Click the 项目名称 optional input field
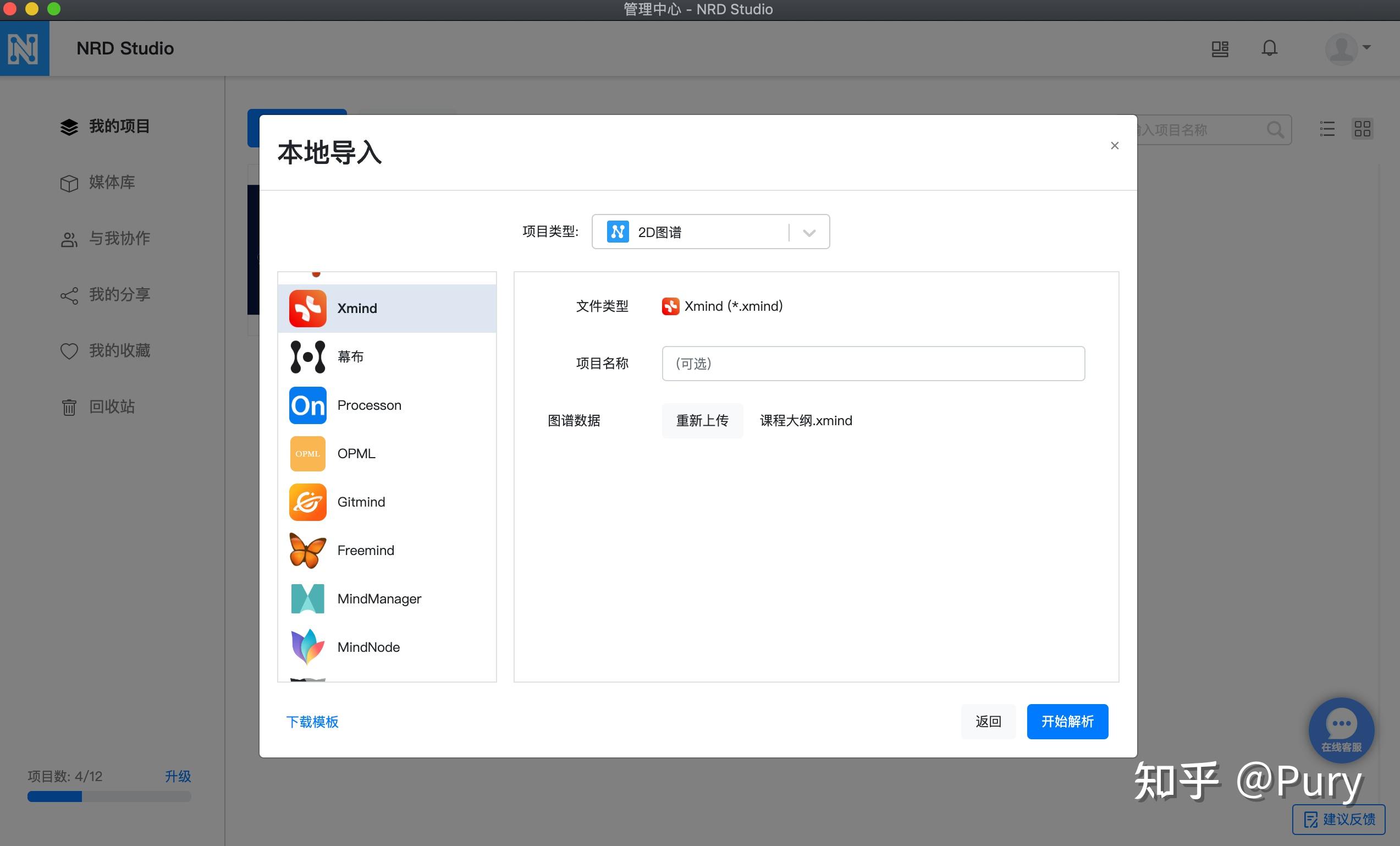 [873, 363]
